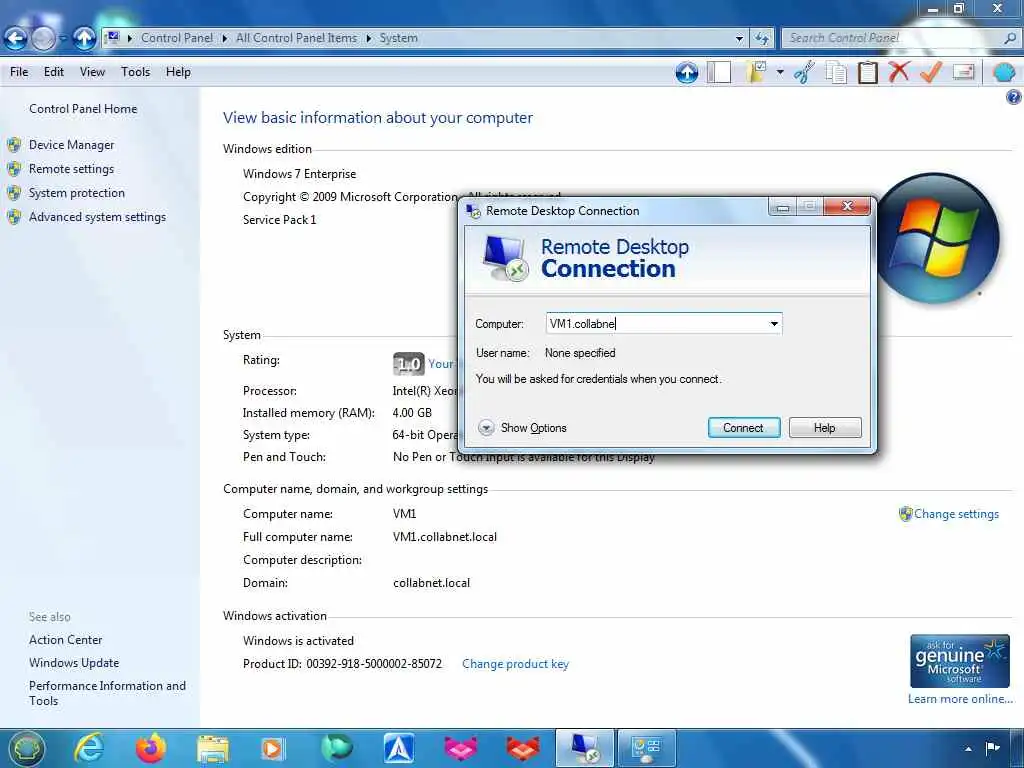Screen dimensions: 1024x768
Task: Open Windows Explorer from taskbar
Action: pos(212,750)
